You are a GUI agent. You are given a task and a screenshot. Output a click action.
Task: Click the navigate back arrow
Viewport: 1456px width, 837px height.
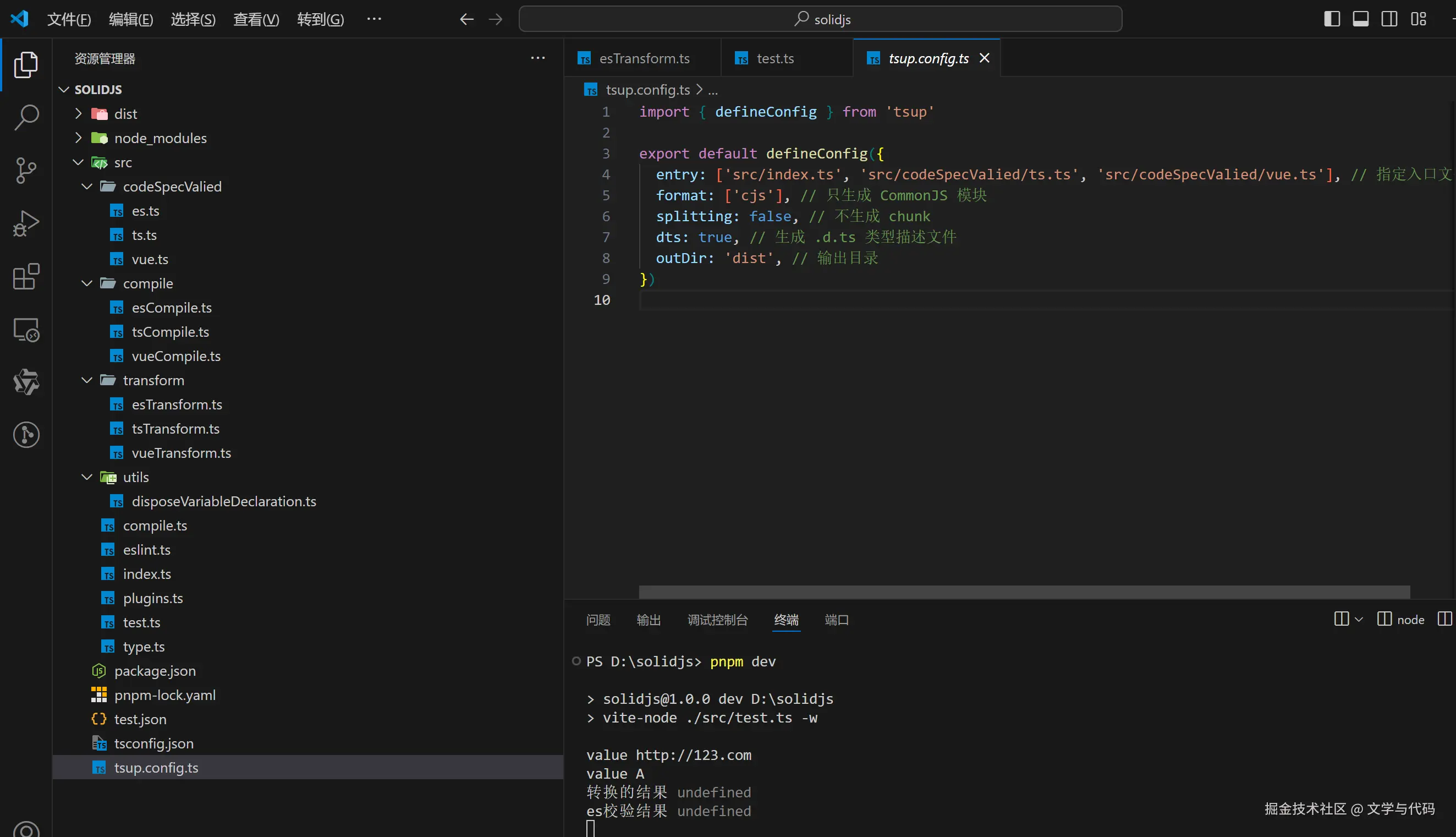click(x=466, y=20)
